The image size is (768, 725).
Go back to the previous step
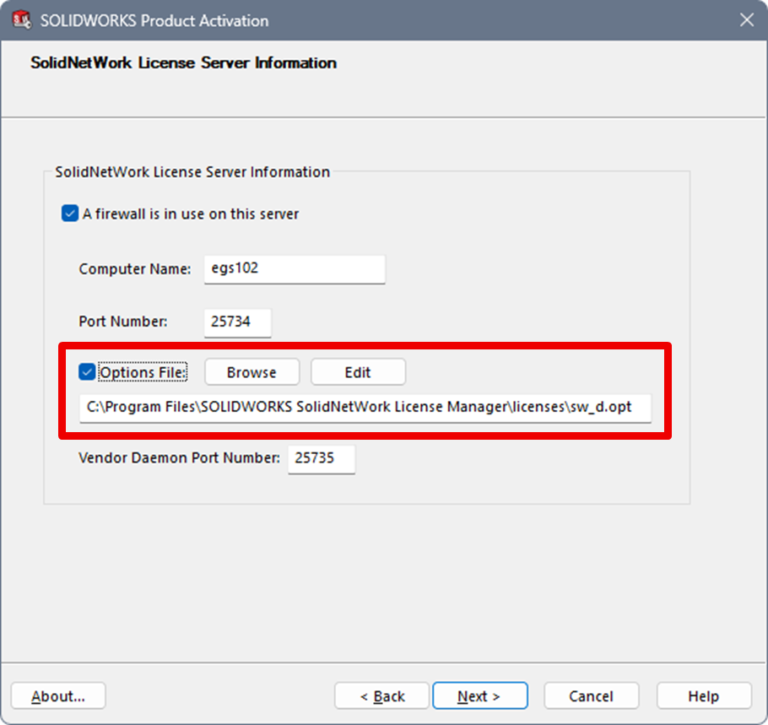382,696
